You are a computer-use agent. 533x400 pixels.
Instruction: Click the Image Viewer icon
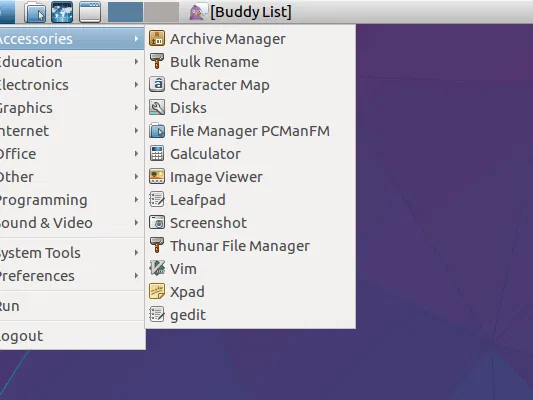157,177
